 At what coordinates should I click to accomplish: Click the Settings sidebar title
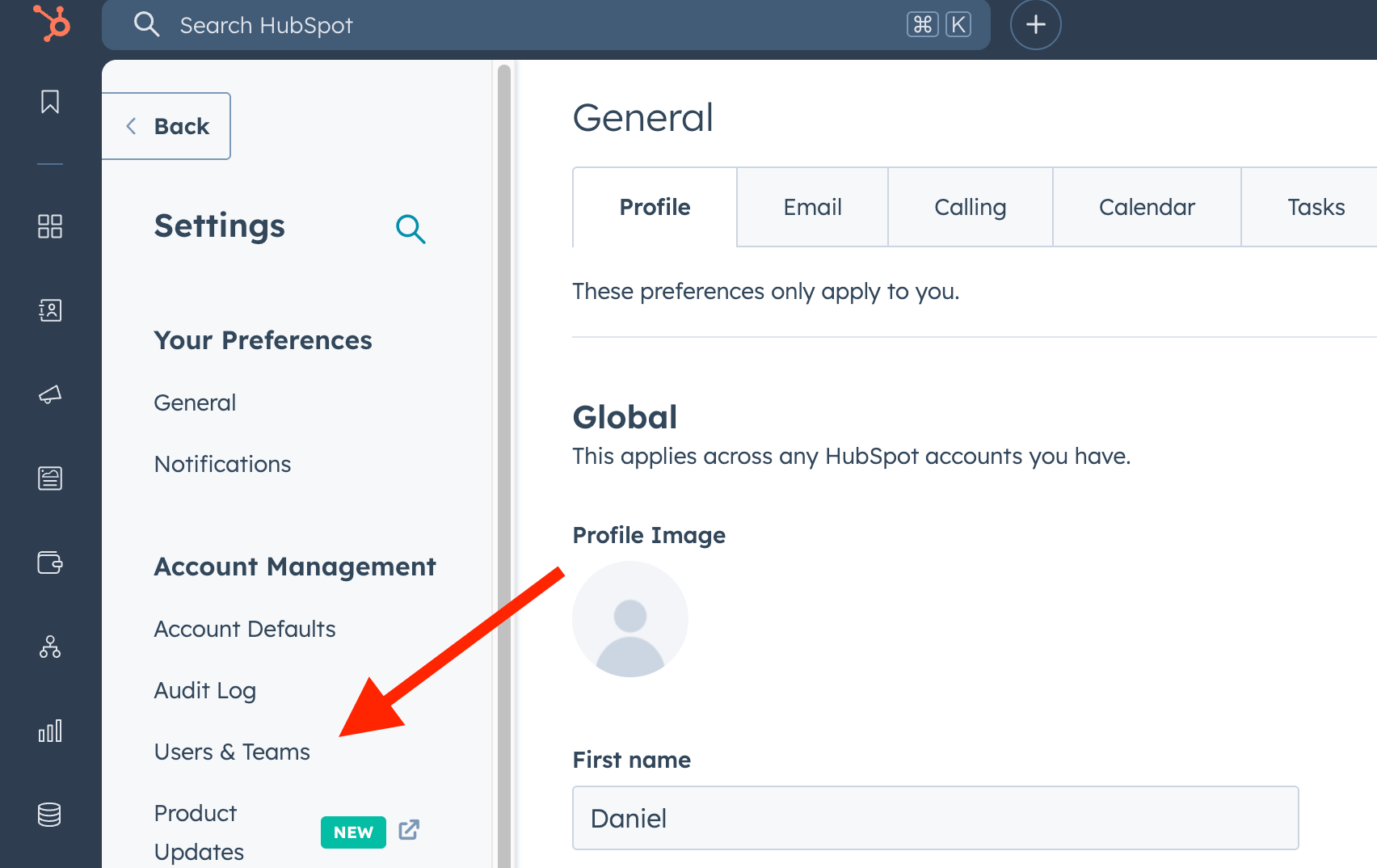tap(220, 226)
